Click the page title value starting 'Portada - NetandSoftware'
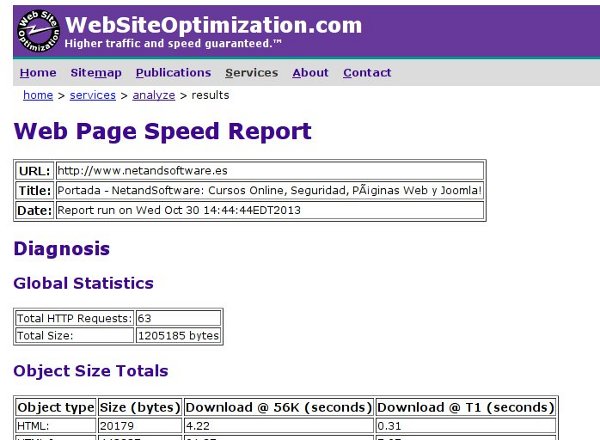This screenshot has width=600, height=440. click(x=270, y=190)
